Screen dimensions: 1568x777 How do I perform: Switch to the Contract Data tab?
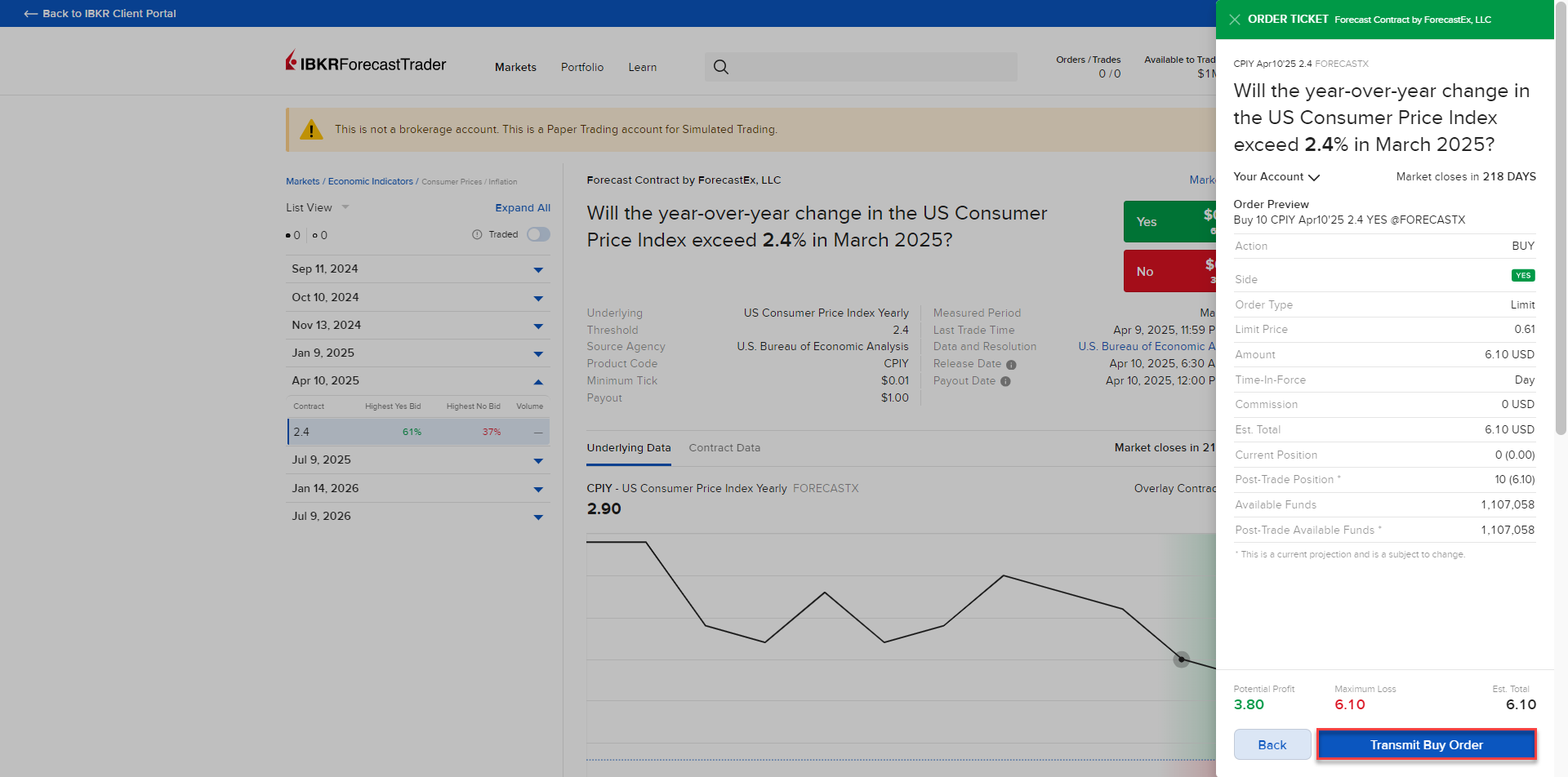click(x=724, y=448)
